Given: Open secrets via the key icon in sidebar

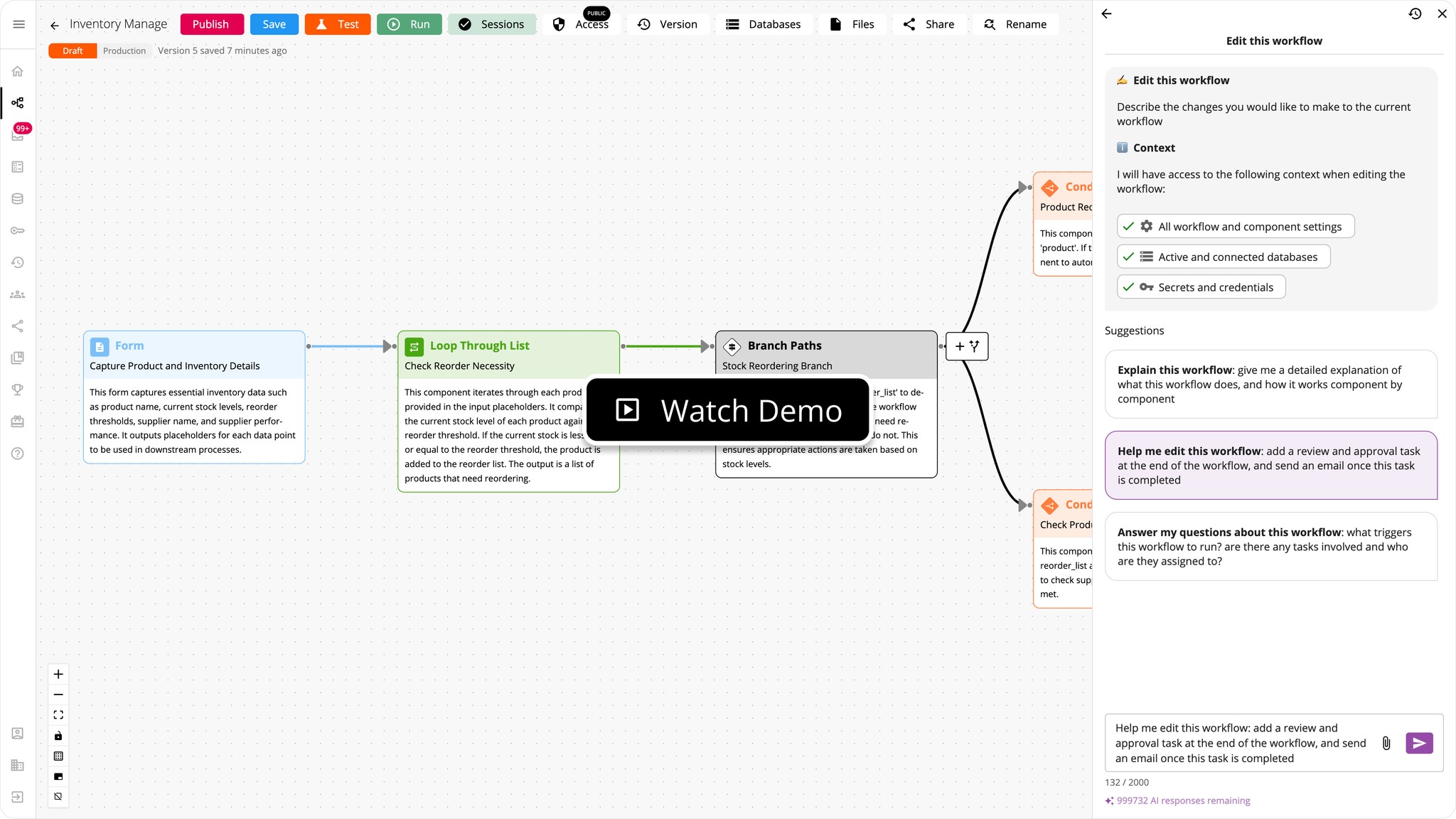Looking at the screenshot, I should [18, 230].
